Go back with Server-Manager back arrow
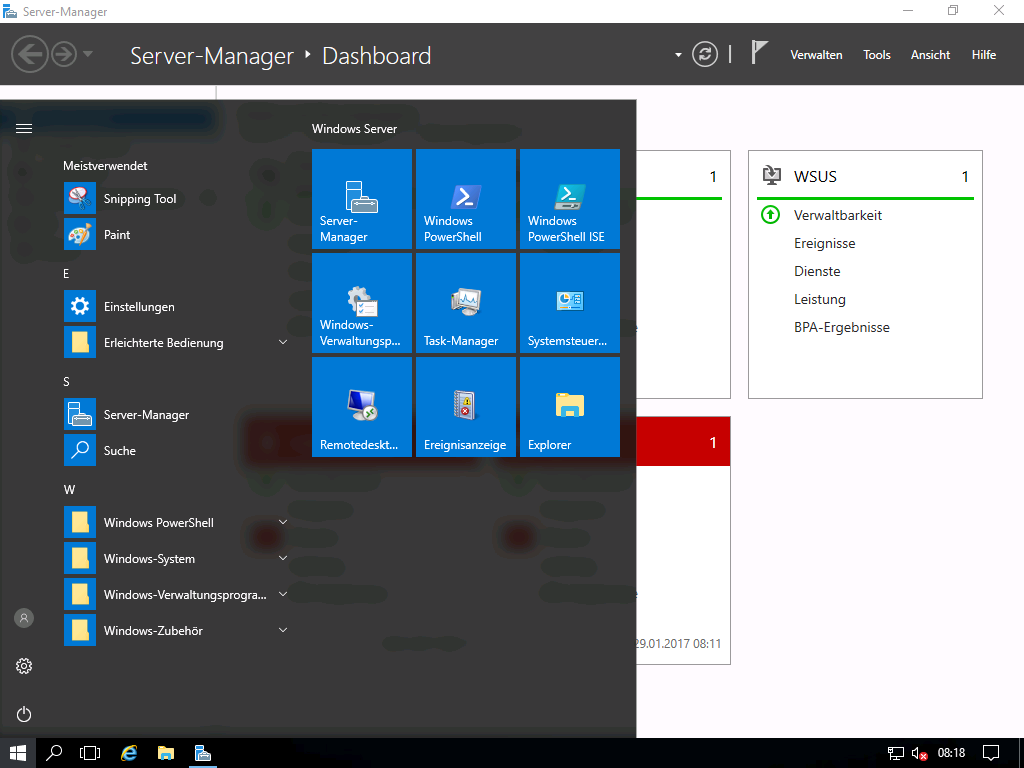Screen dimensions: 1024x768 (30, 54)
